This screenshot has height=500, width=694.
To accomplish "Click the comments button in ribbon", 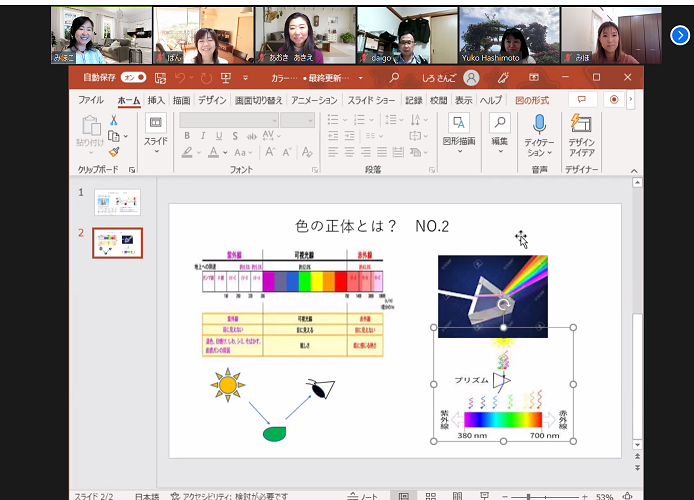I will pos(582,100).
